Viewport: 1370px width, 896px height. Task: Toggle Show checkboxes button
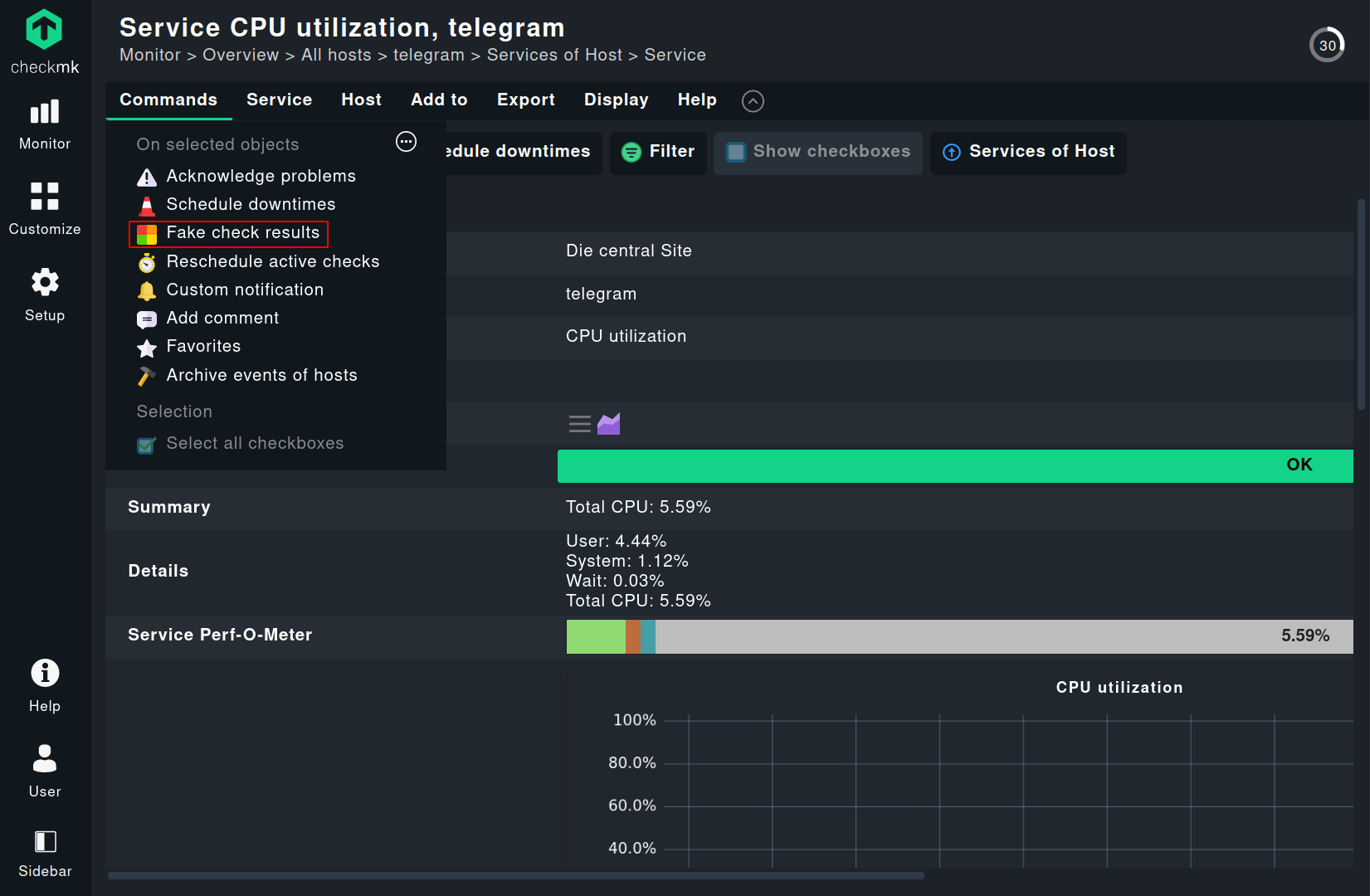818,153
